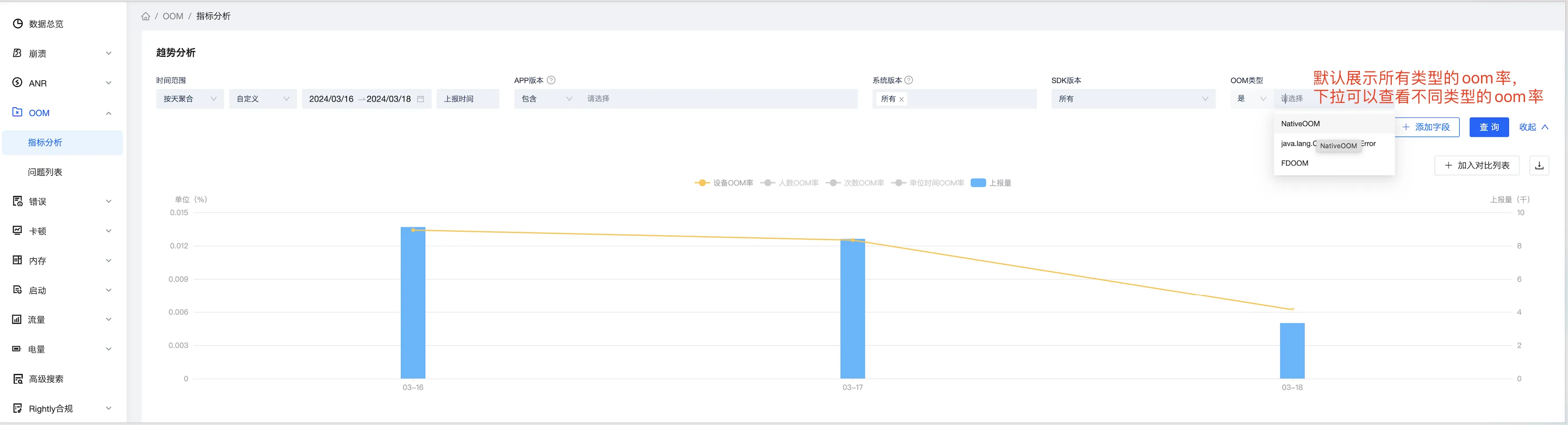Expand the 卡顿 menu chevron
1568x425 pixels.
tap(108, 231)
